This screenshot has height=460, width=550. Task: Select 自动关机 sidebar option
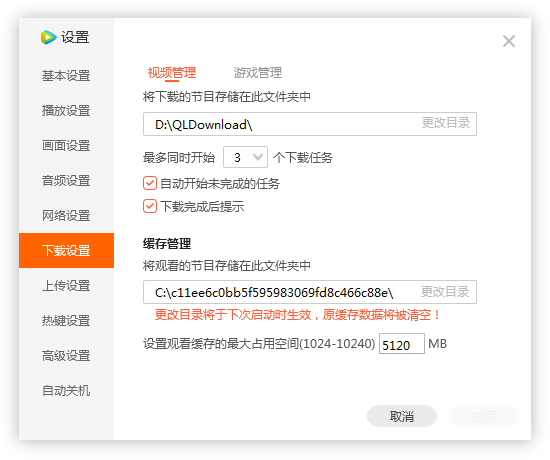(x=66, y=391)
